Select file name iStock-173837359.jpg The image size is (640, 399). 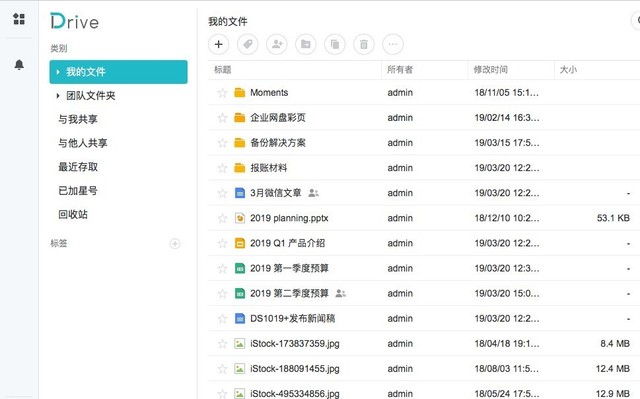295,344
